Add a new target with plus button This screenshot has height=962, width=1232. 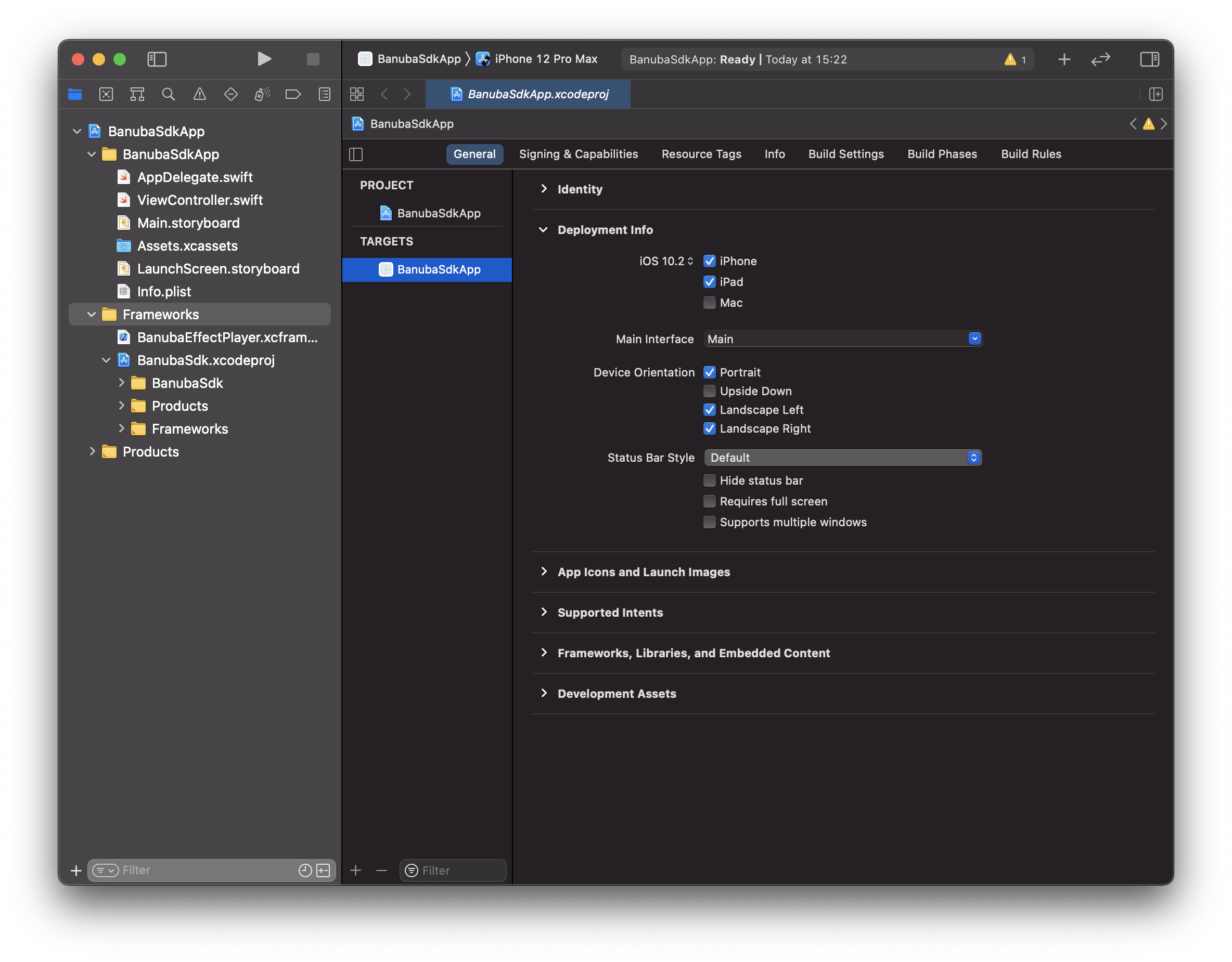pos(355,870)
